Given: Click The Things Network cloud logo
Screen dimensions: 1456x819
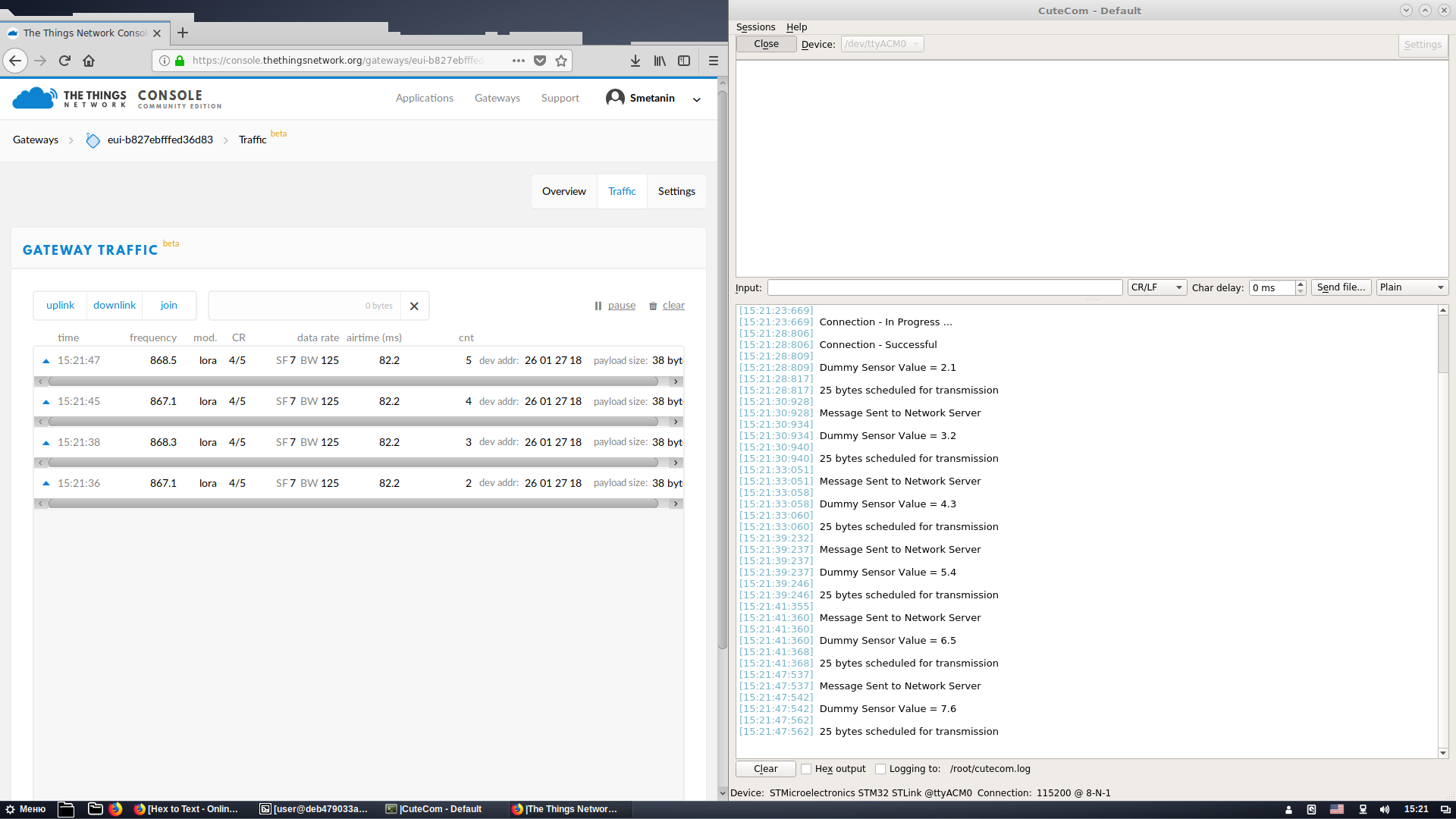Looking at the screenshot, I should (35, 98).
